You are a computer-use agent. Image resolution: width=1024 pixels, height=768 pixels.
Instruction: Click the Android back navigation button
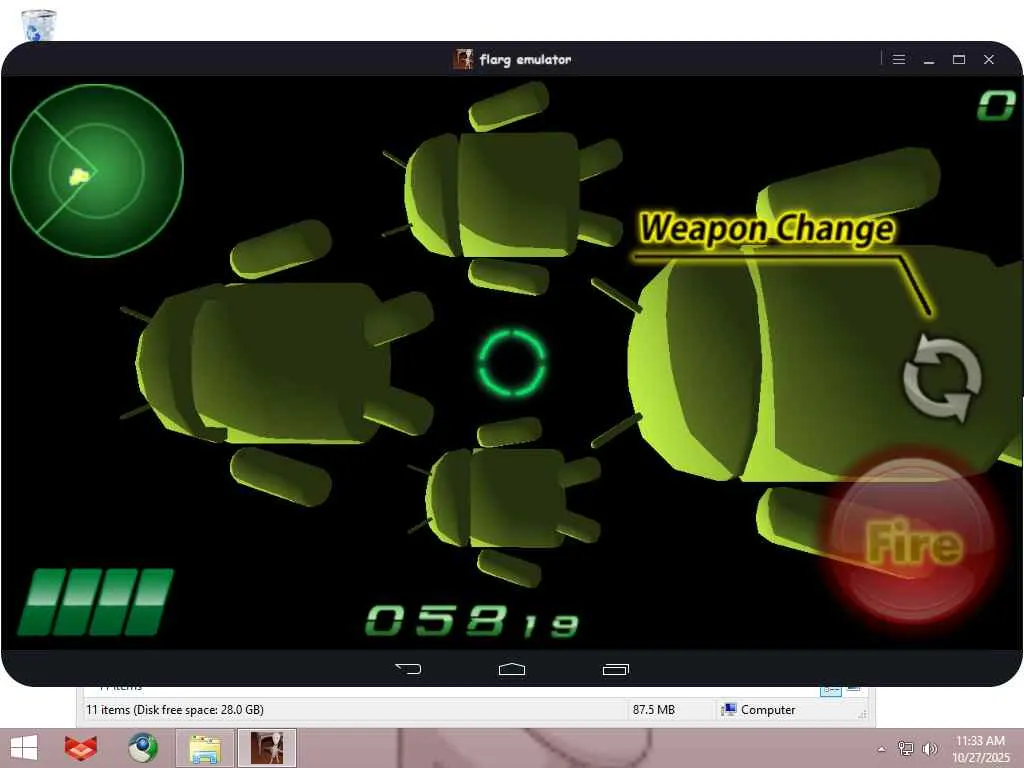point(408,669)
